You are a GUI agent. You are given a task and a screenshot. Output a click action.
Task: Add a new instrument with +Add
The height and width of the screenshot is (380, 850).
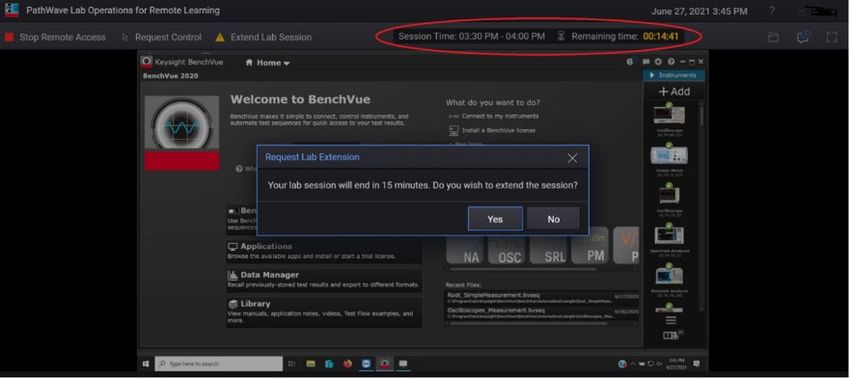tap(674, 92)
